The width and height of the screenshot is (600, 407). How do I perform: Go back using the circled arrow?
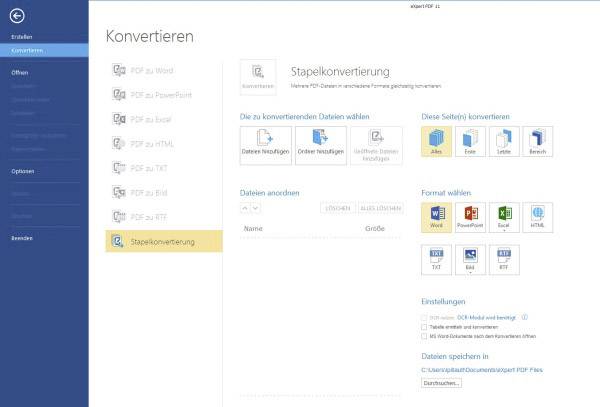click(x=17, y=16)
